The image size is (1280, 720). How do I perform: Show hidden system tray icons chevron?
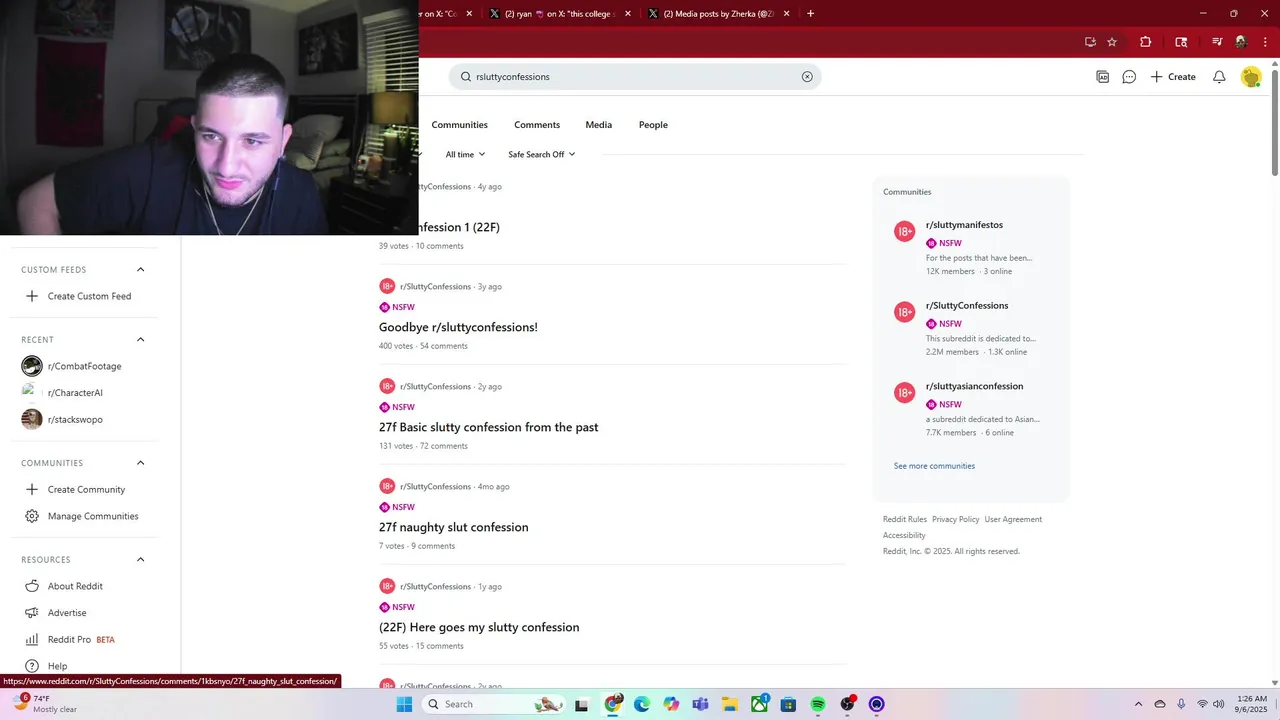tap(1138, 704)
